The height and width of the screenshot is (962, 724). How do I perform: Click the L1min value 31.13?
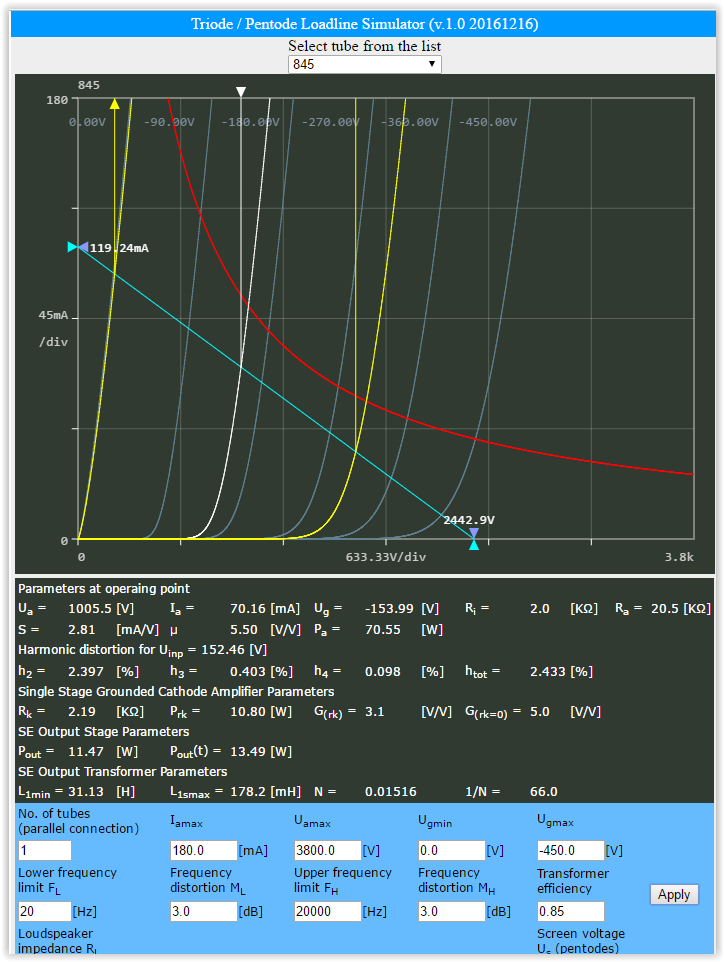[86, 791]
